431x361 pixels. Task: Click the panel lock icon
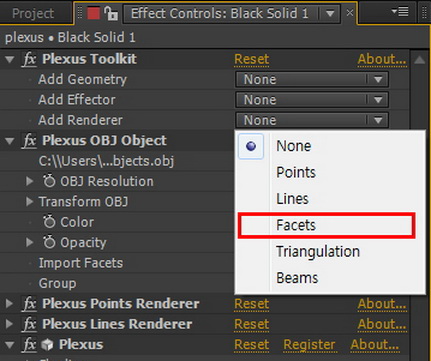(x=111, y=14)
